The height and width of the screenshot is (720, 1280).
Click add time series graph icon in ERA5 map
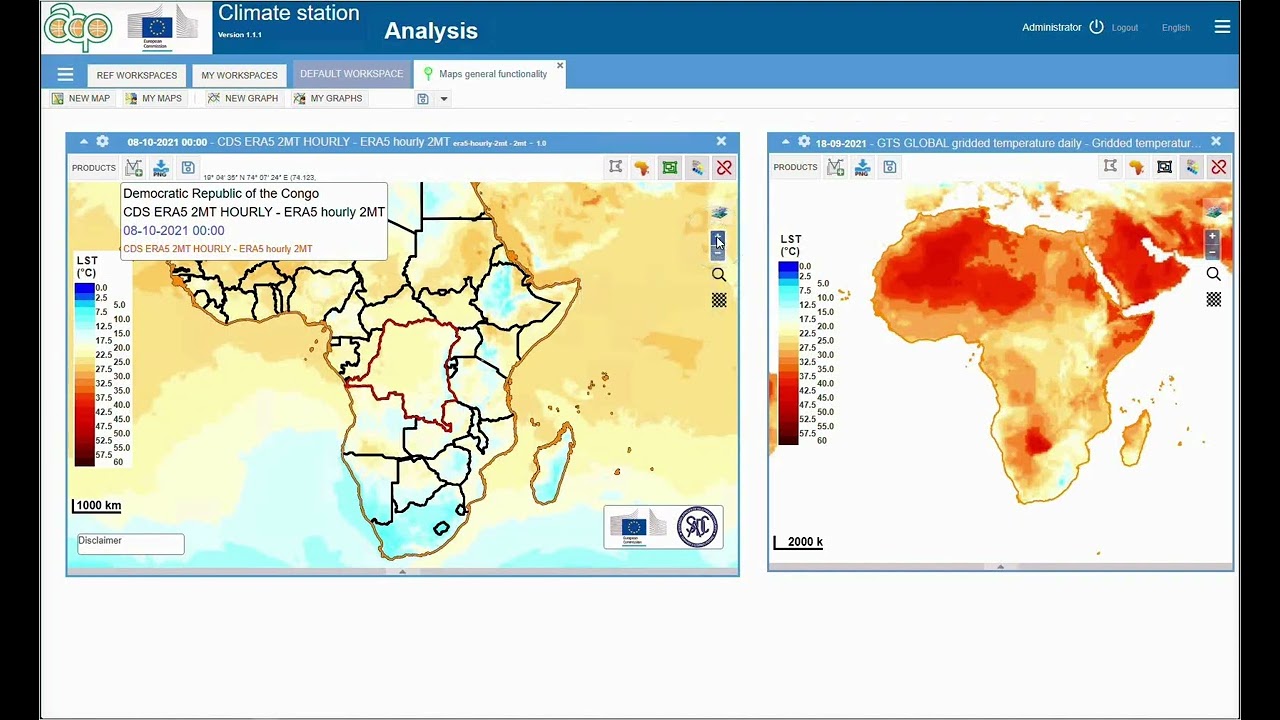click(134, 168)
